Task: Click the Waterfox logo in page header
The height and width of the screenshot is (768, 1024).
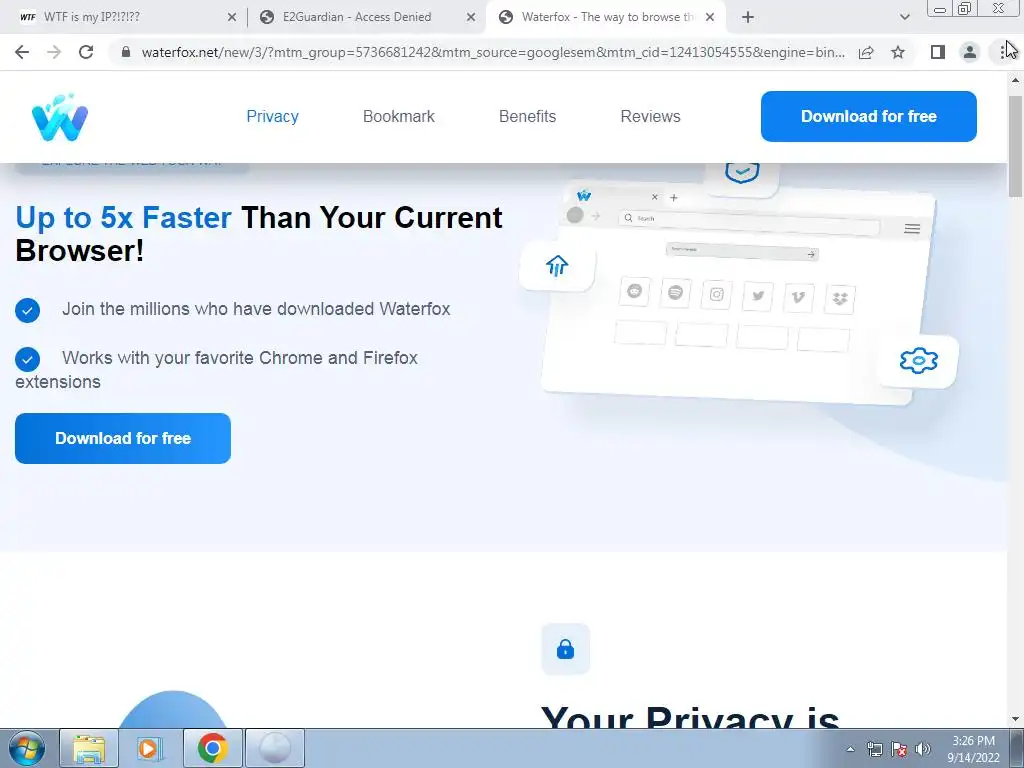Action: pos(59,117)
